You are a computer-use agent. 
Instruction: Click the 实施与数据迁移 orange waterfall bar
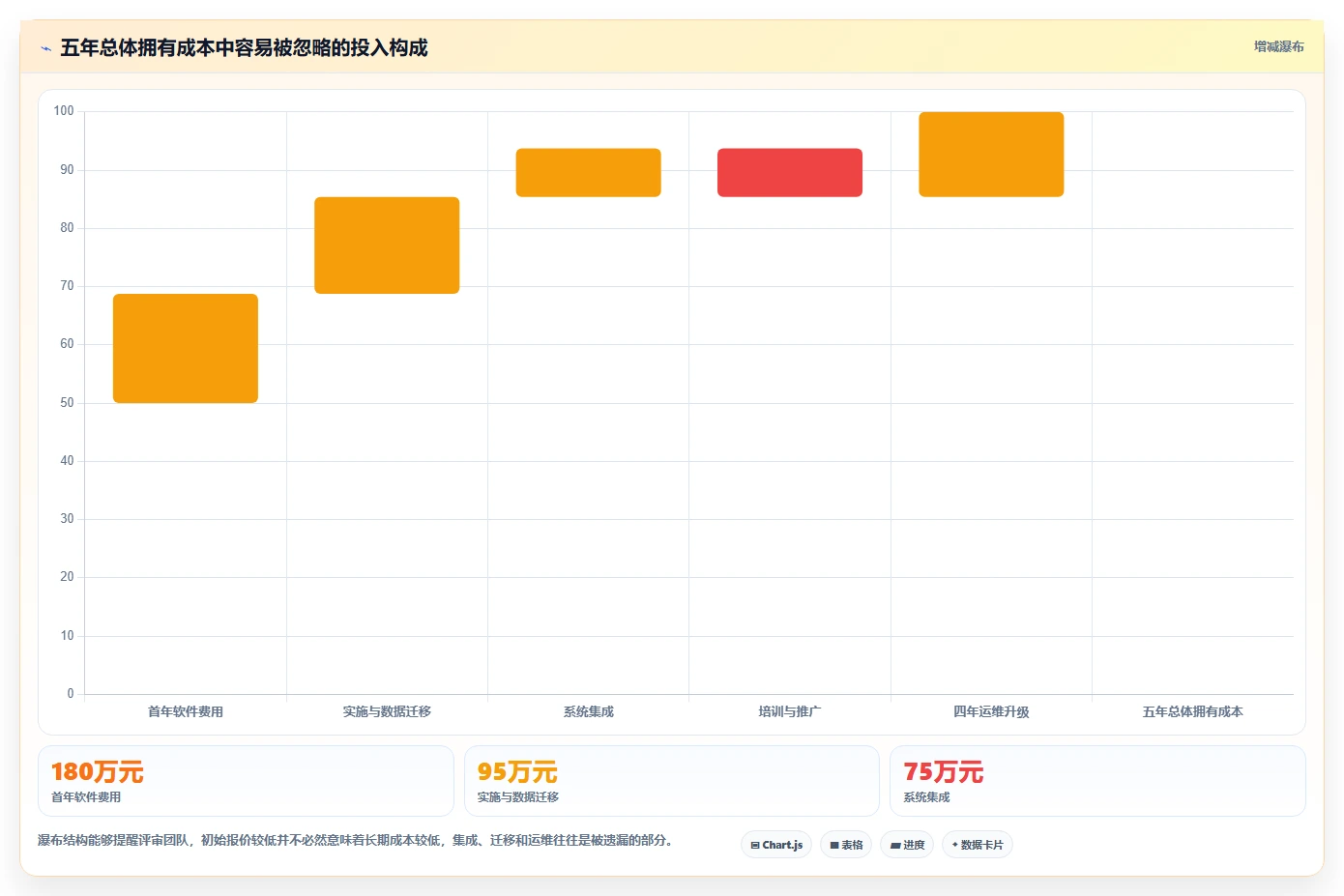coord(387,246)
